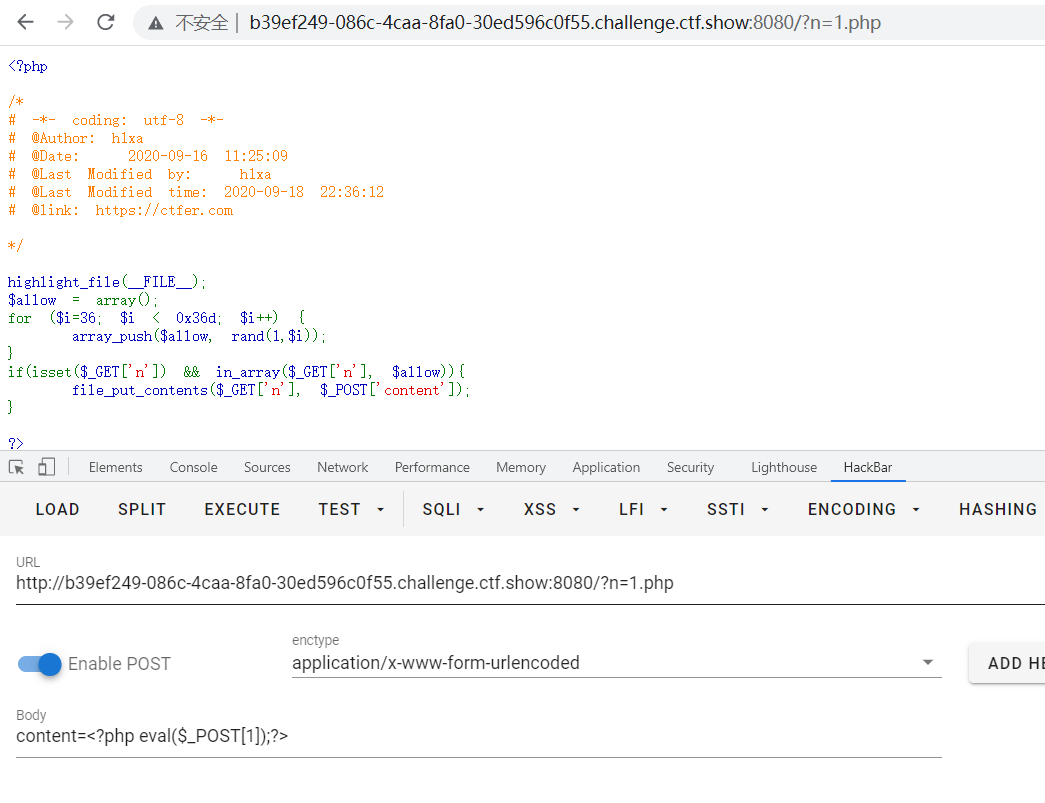Click the ADD HEADER button
Screen dimensions: 1045x803
(1007, 663)
